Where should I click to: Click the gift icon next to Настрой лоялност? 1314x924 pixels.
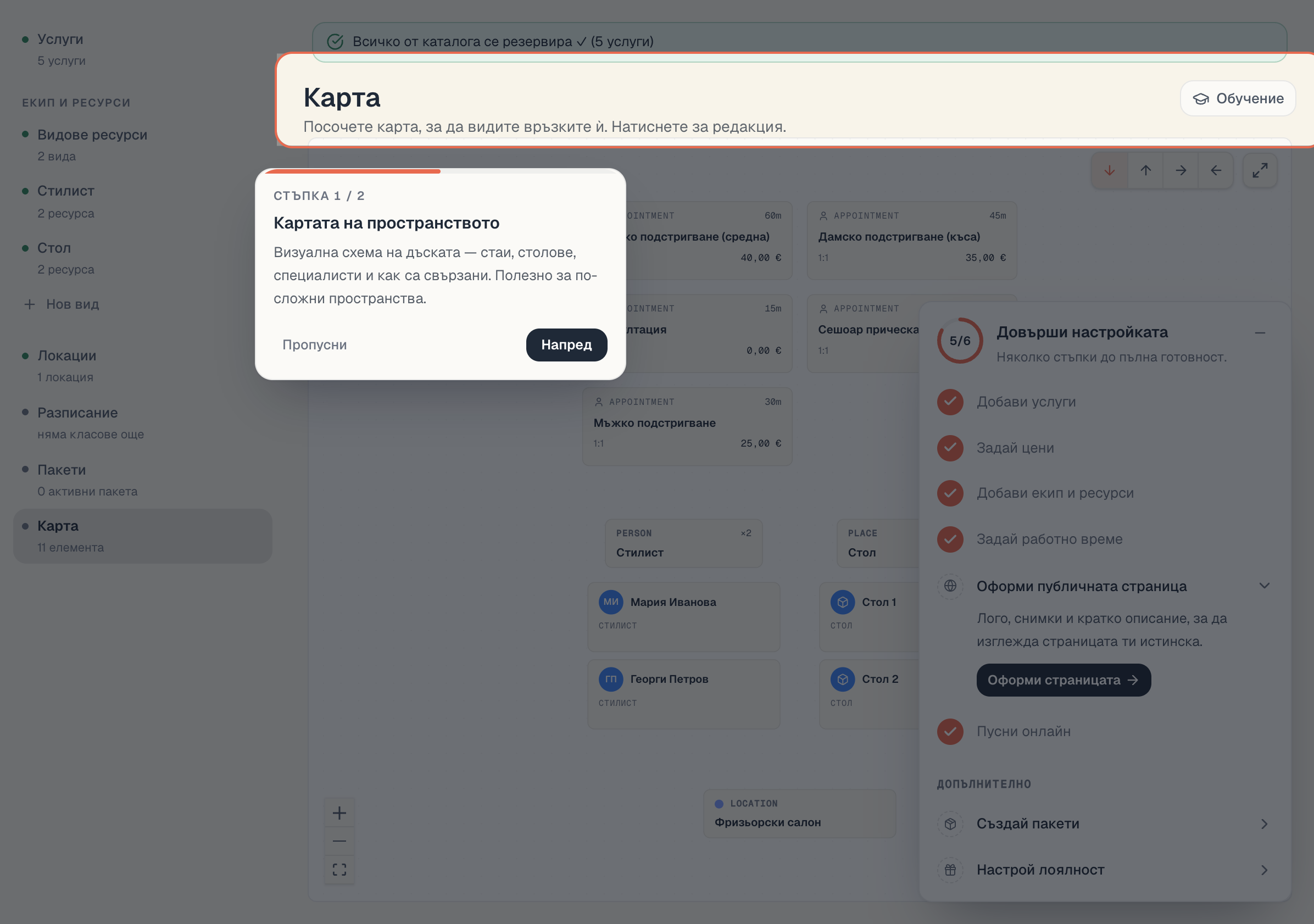[x=950, y=870]
